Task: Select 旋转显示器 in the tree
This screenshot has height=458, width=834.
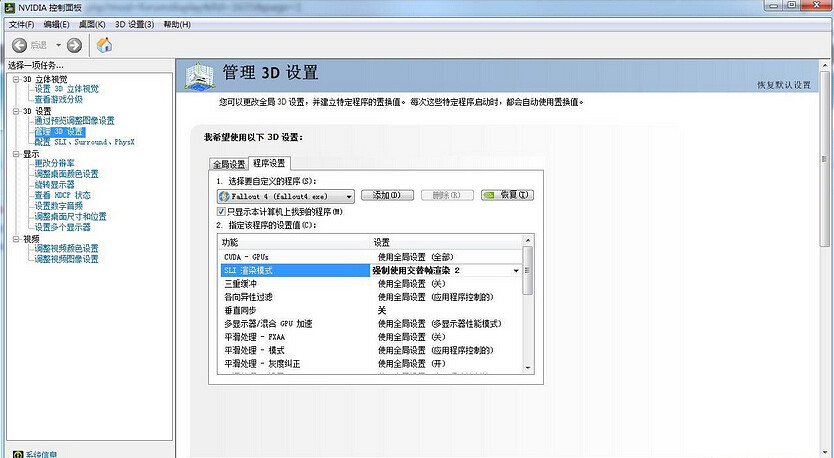Action: (55, 185)
